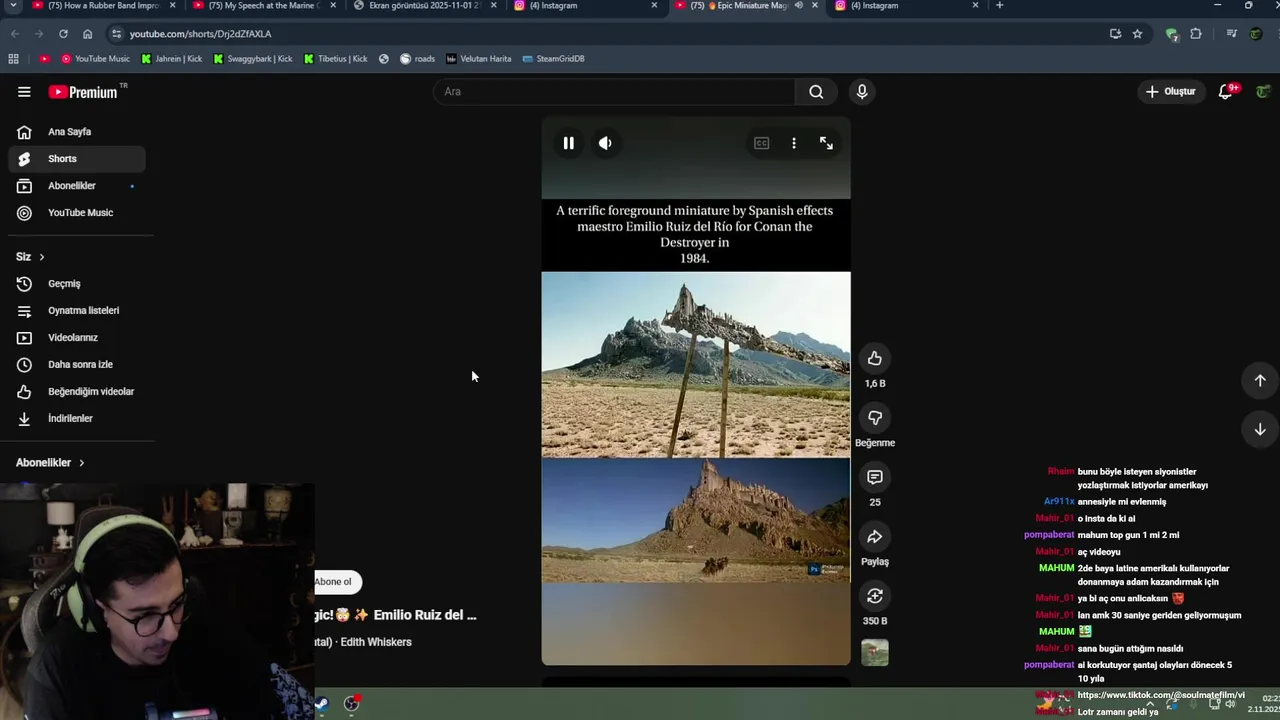Start voice search with microphone
The width and height of the screenshot is (1280, 720).
click(862, 92)
